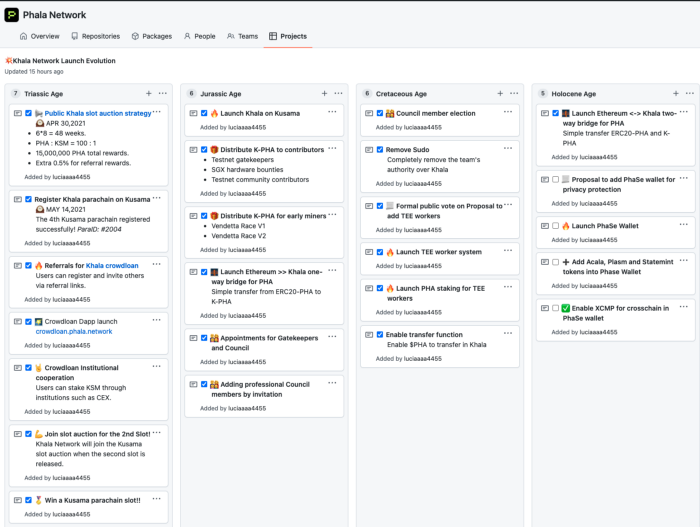Click note icon on Enable transfer function card
Viewport: 700px width, 527px height.
369,335
